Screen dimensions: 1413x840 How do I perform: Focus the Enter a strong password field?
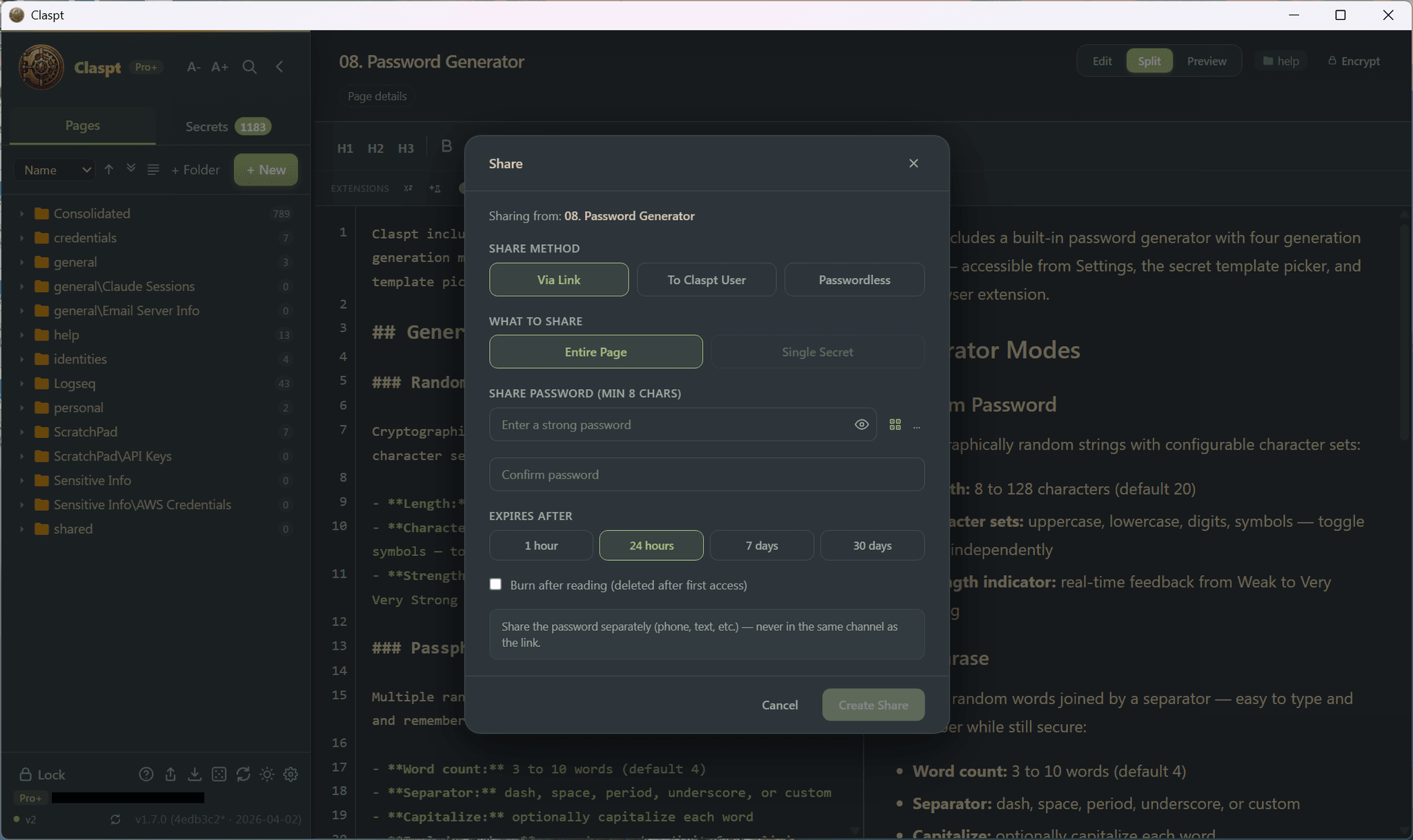tap(683, 425)
